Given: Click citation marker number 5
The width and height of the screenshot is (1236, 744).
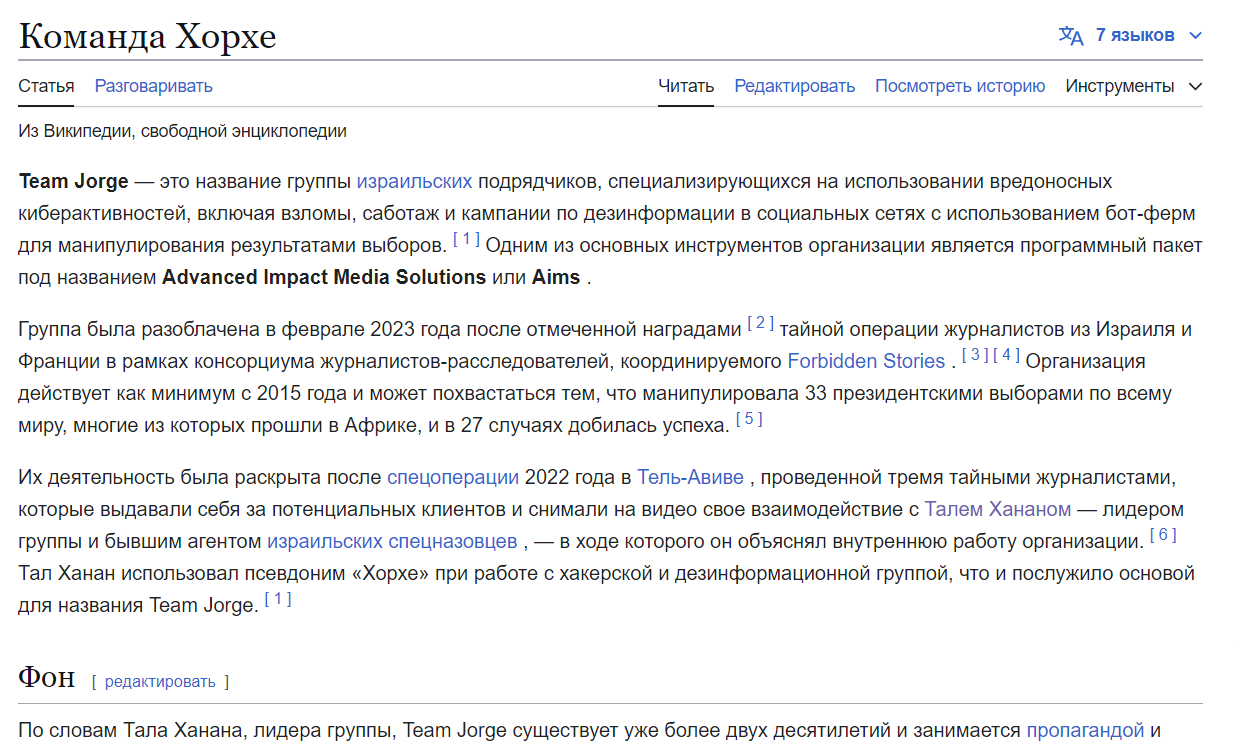Looking at the screenshot, I should [749, 420].
